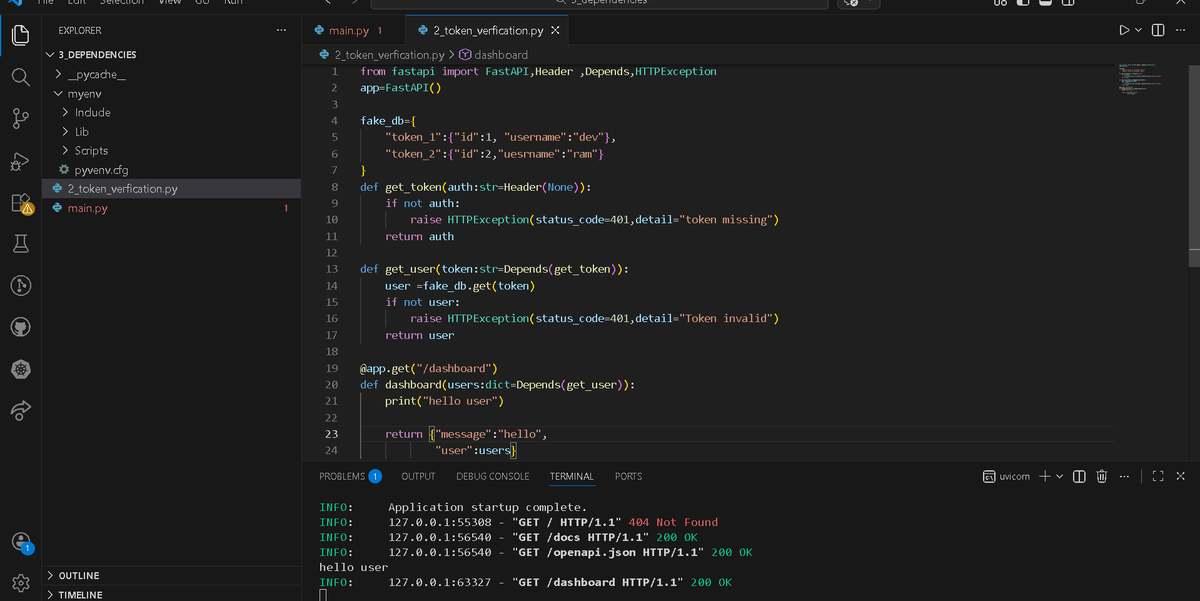Open Explorer views and more actions ellipsis

[x=281, y=31]
